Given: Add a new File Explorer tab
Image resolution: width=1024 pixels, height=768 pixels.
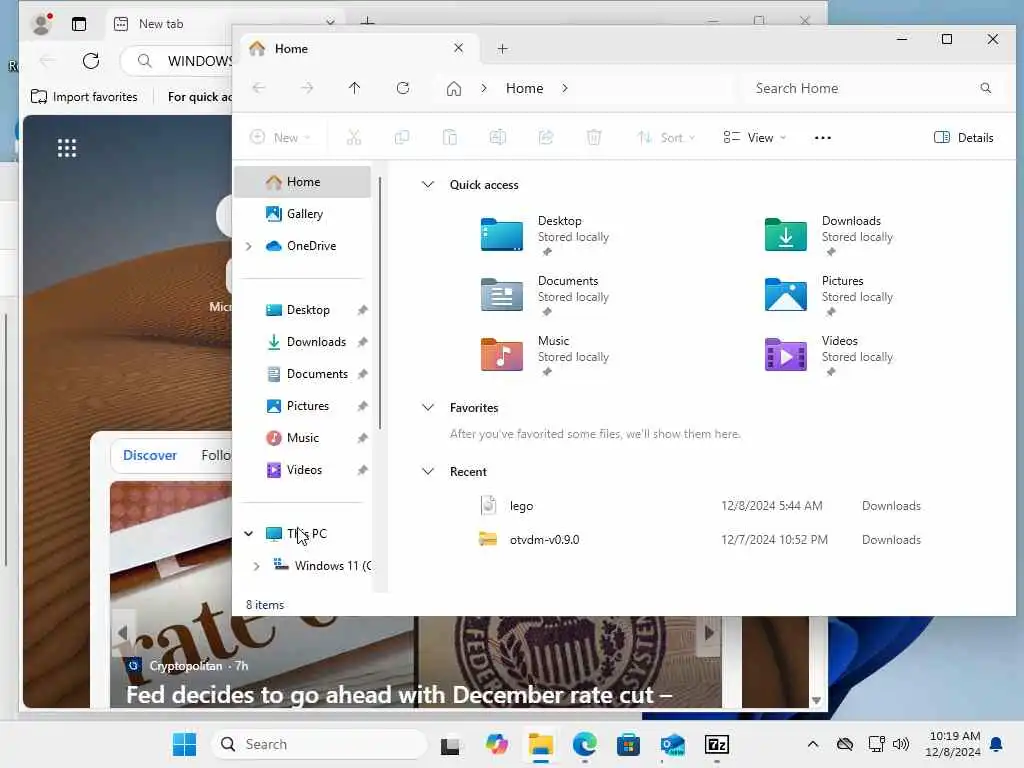Looking at the screenshot, I should click(502, 48).
